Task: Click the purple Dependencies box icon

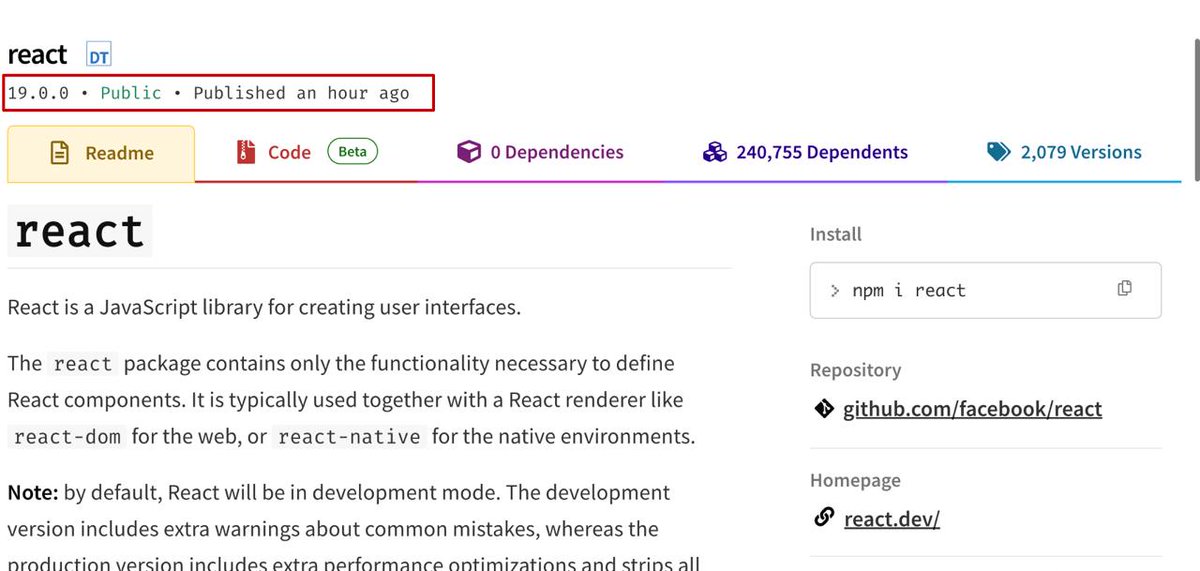Action: [x=468, y=152]
